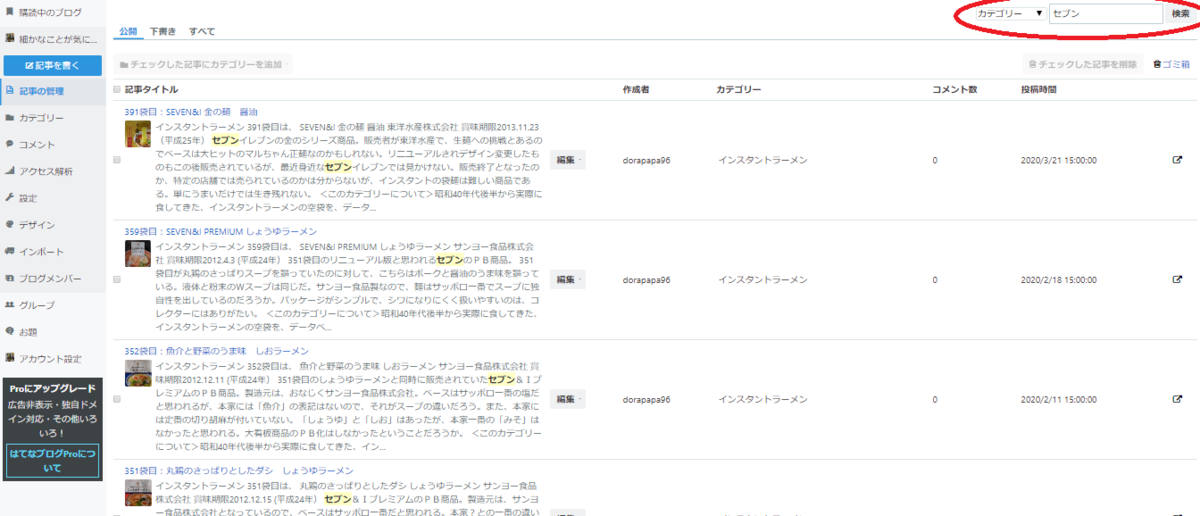Screen dimensions: 1200x516
Task: Click チェックした記事を削除 delete button
Action: coord(1083,64)
